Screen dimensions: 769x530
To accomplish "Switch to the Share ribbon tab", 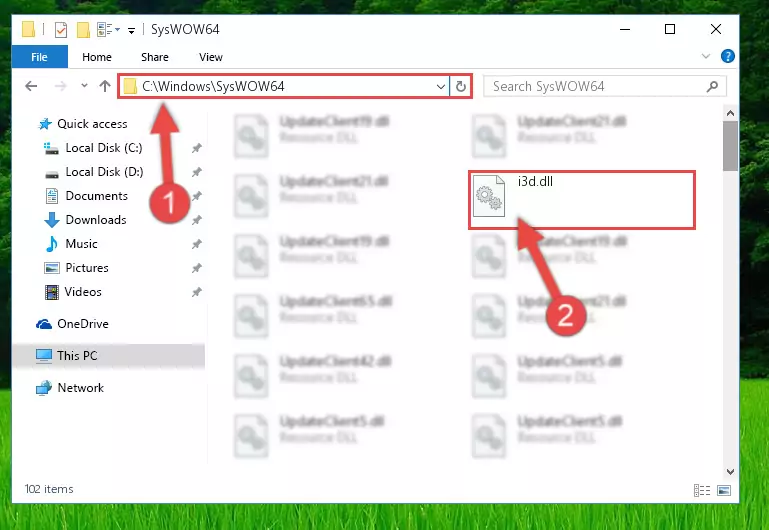I will (154, 57).
